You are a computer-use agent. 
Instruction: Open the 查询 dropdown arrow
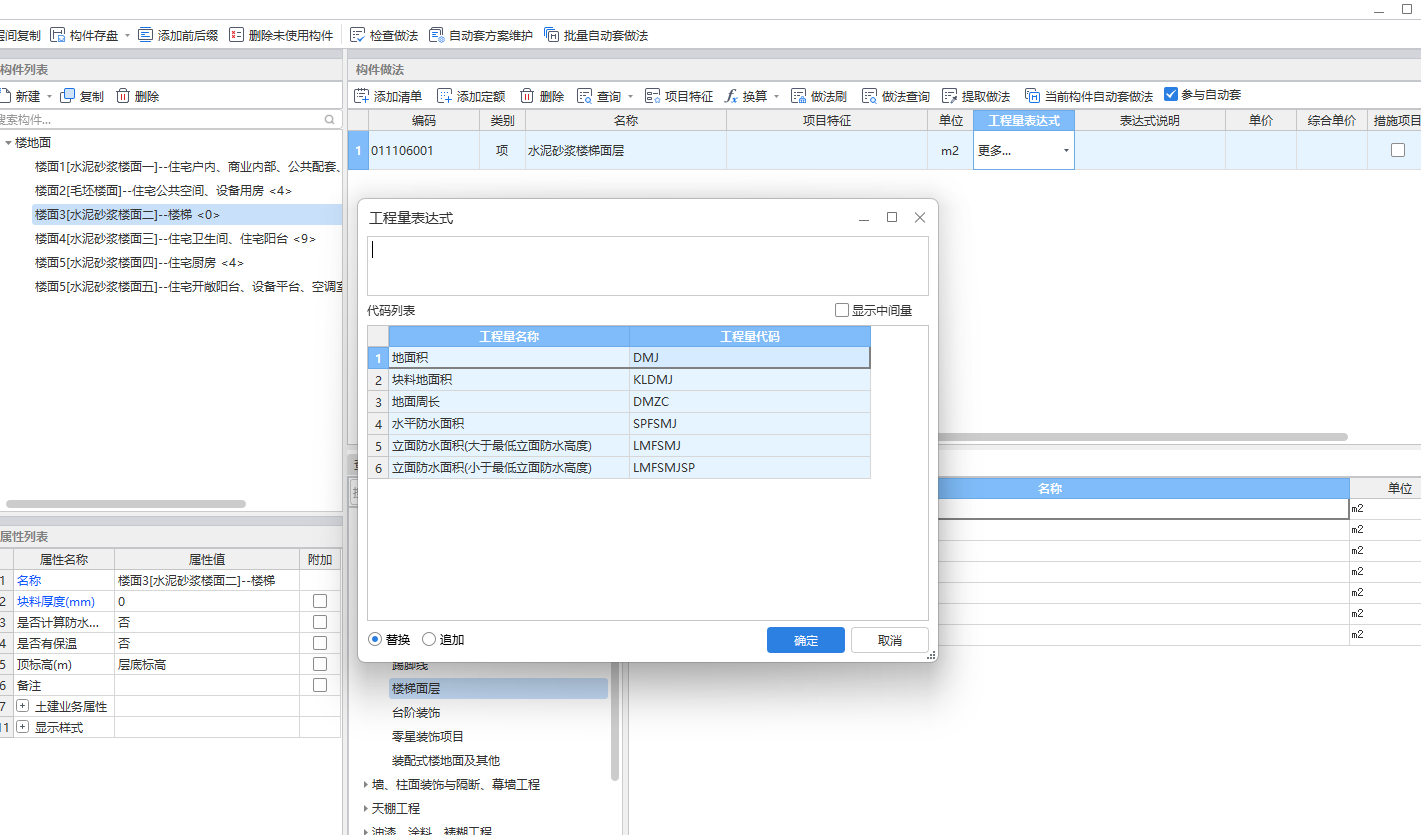(x=631, y=97)
